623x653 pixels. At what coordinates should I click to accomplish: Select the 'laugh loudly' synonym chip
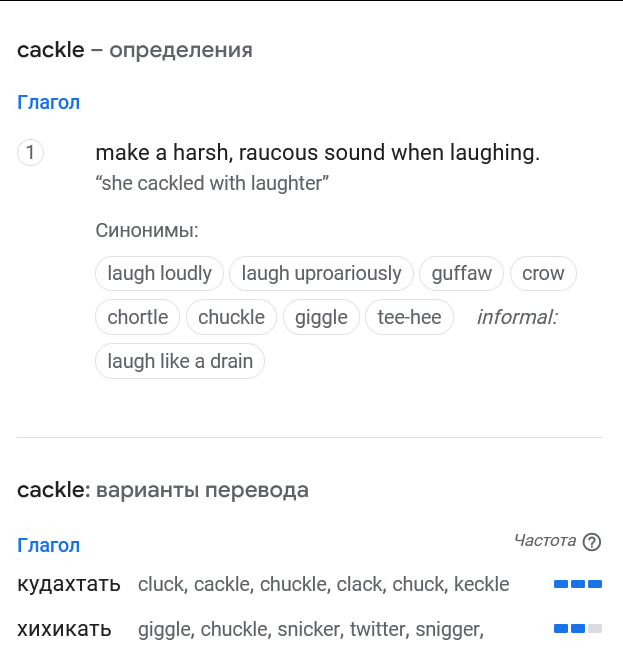[x=159, y=274]
